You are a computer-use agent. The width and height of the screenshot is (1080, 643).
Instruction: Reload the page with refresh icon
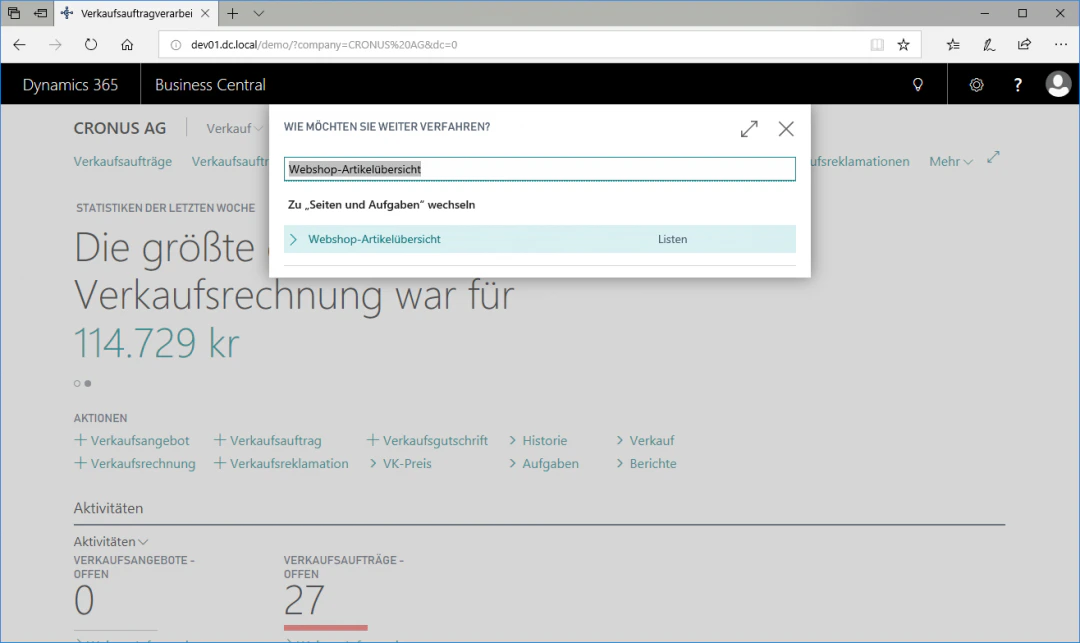point(91,45)
